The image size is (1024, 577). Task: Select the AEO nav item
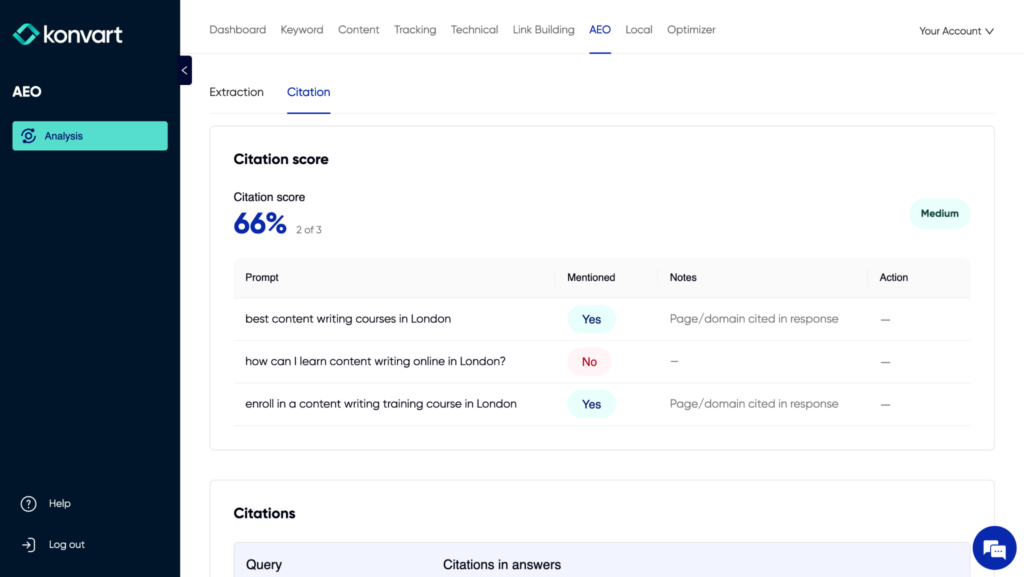pyautogui.click(x=600, y=30)
